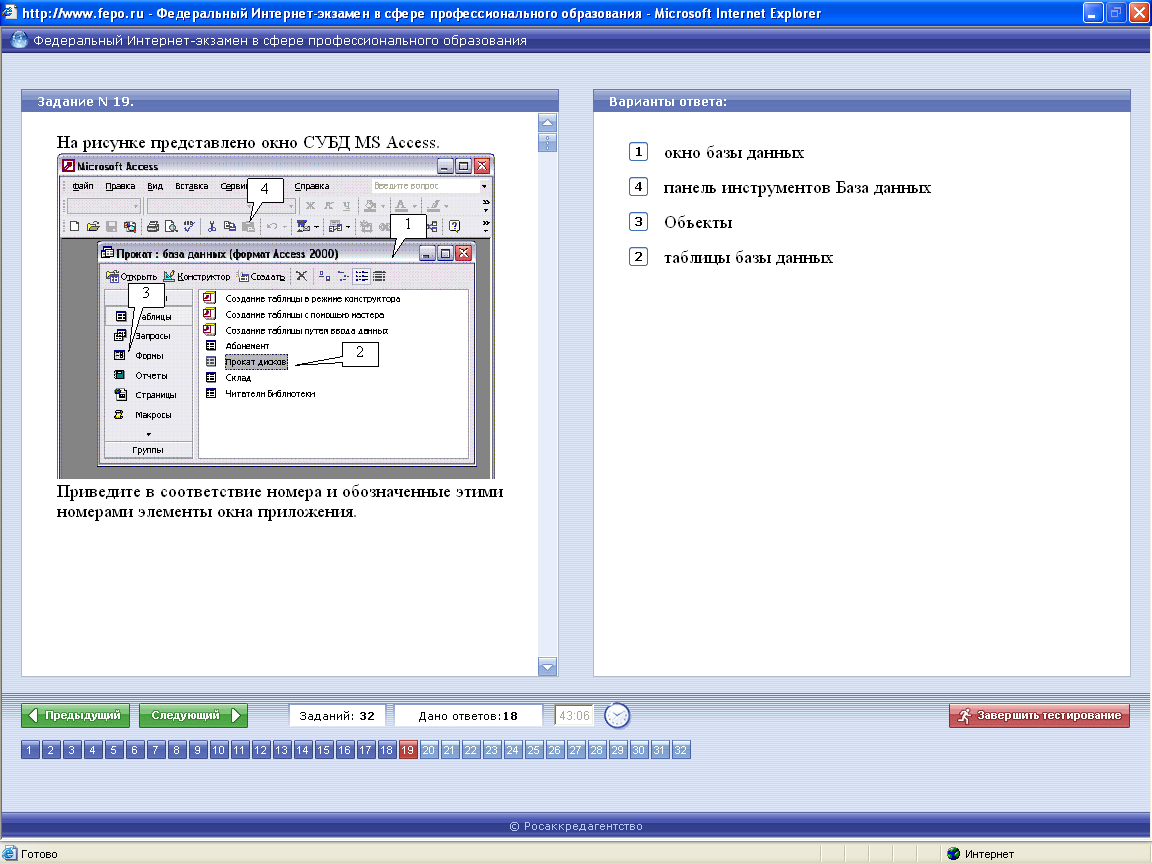This screenshot has width=1152, height=864.
Task: Click the Copy icon in Access toolbar
Action: (x=230, y=226)
